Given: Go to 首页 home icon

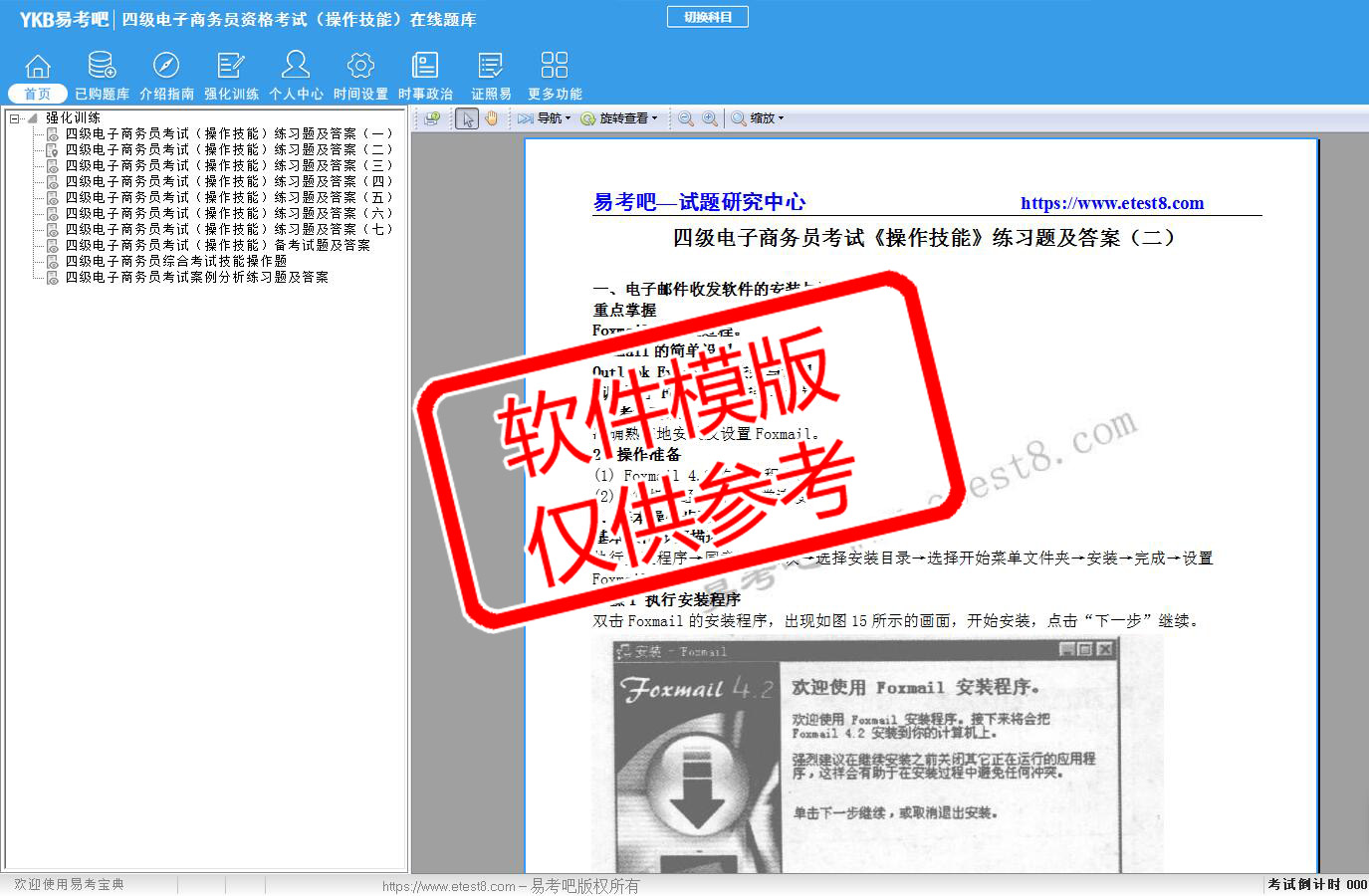Looking at the screenshot, I should tap(38, 76).
